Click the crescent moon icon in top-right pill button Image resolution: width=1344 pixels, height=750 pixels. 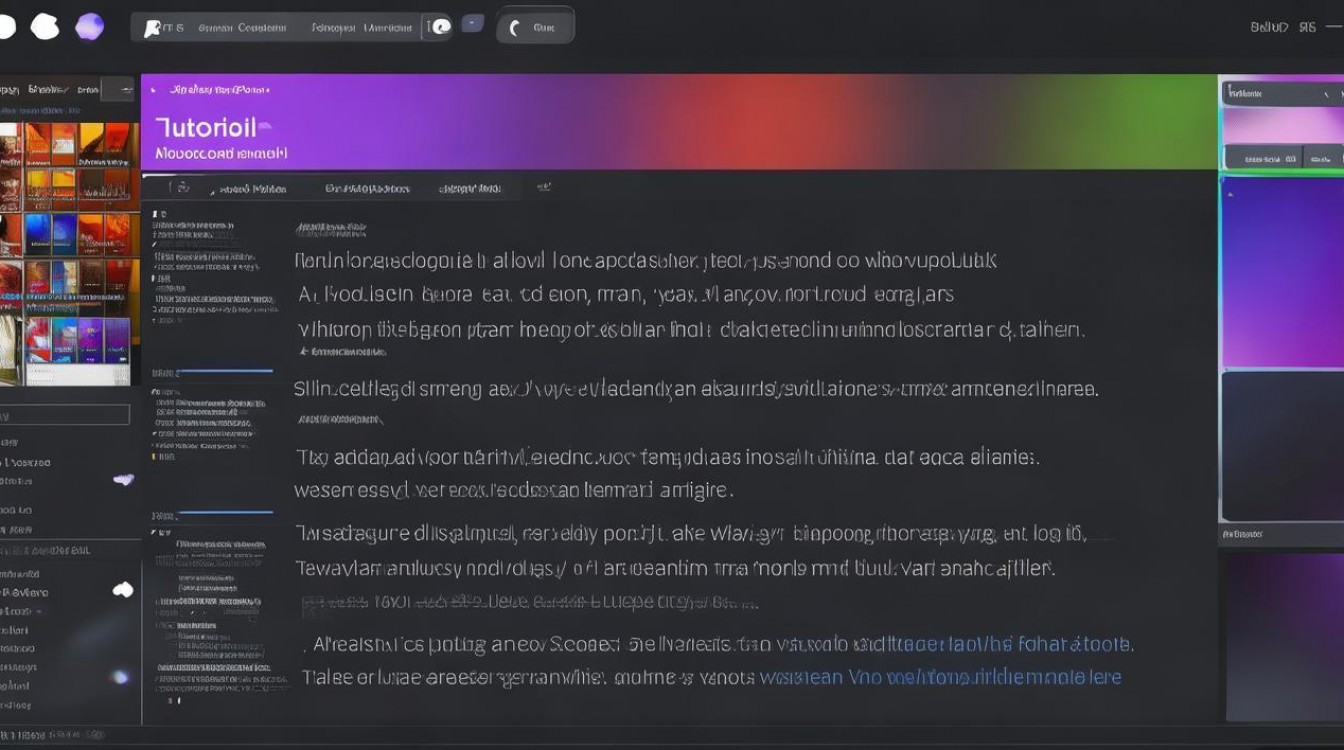click(x=515, y=28)
